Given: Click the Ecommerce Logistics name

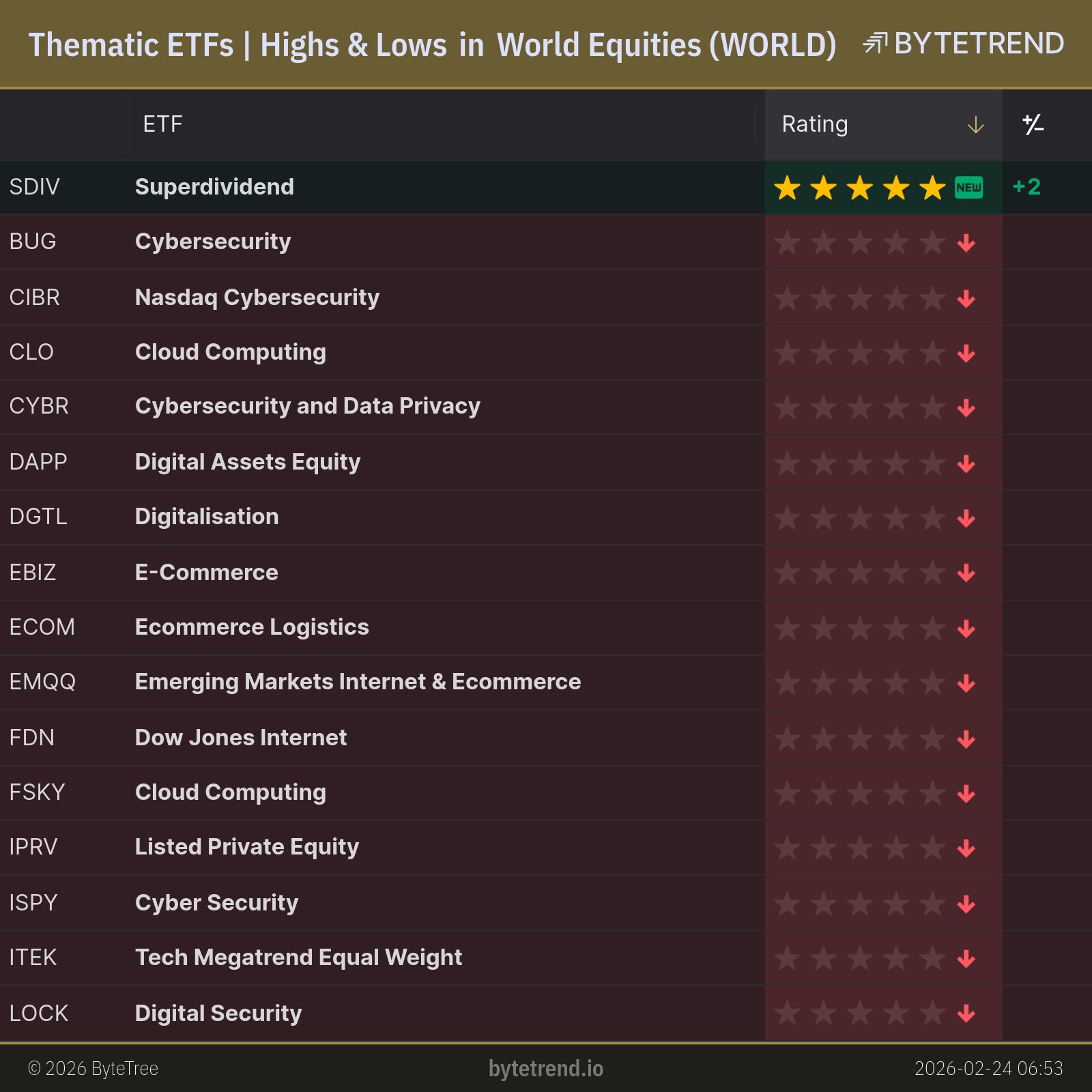Looking at the screenshot, I should click(252, 627).
